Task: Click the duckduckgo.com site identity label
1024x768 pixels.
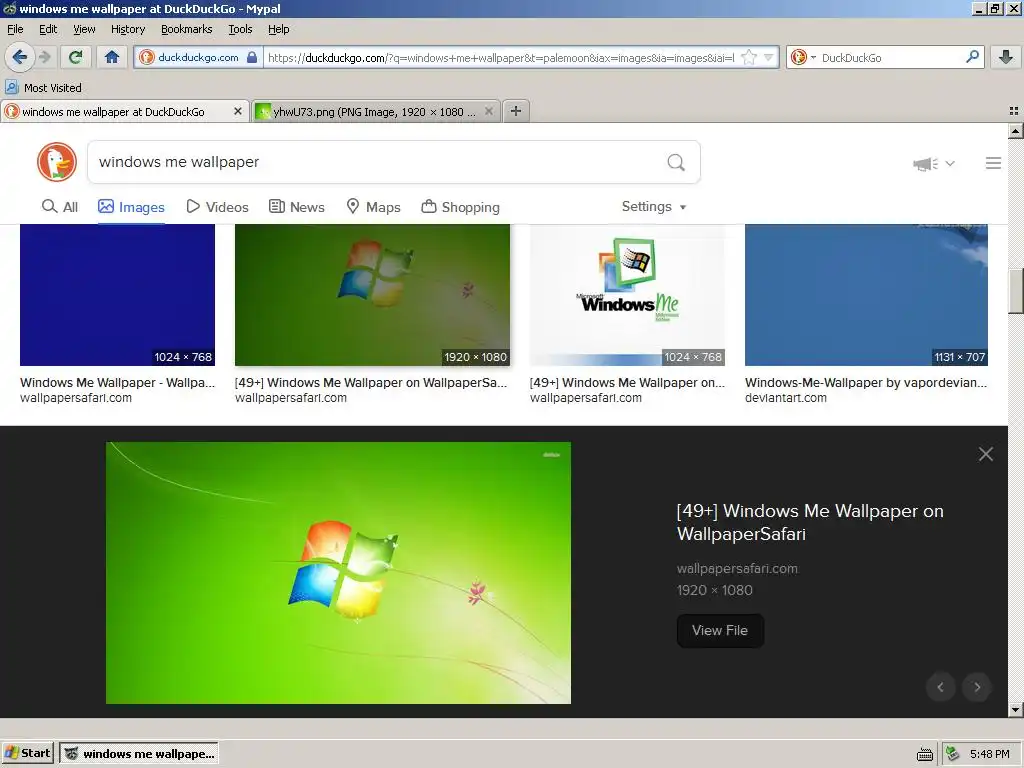Action: point(198,57)
